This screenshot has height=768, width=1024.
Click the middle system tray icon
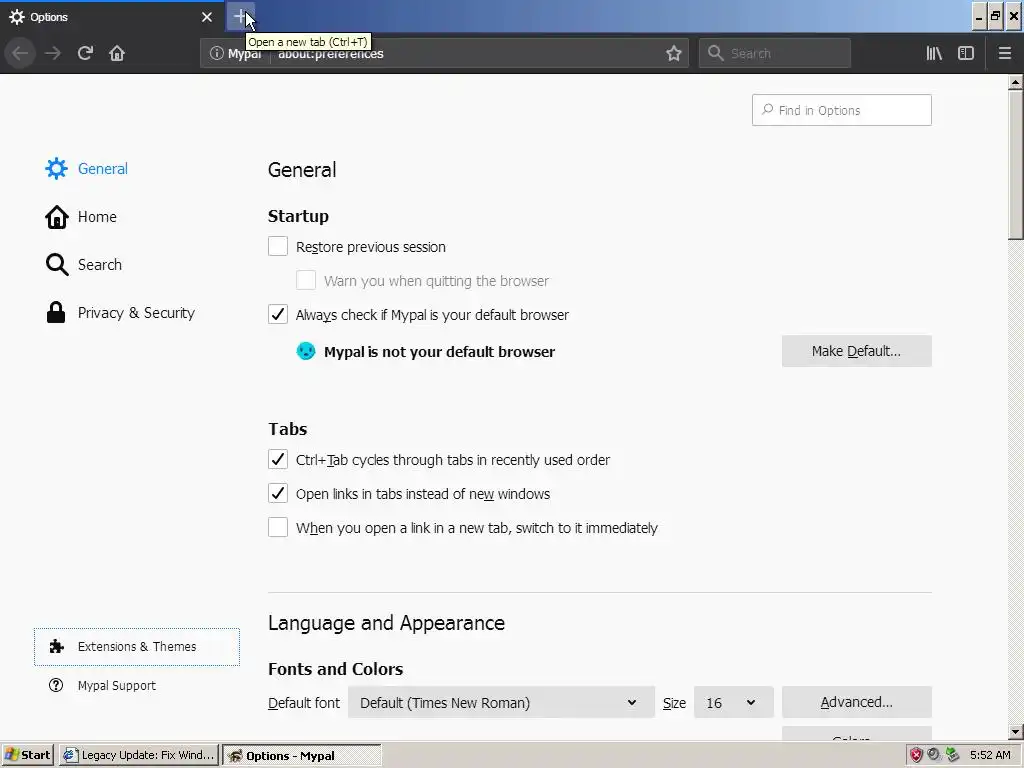click(x=934, y=755)
